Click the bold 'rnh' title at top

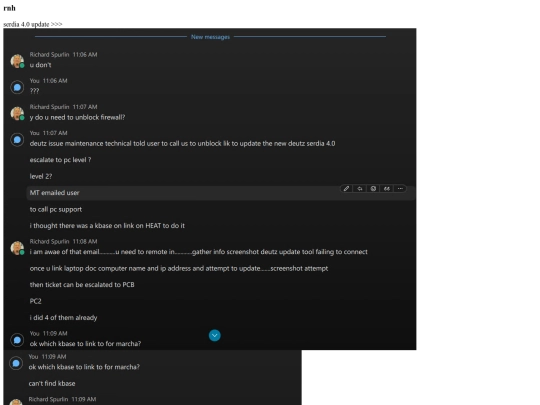pos(9,8)
